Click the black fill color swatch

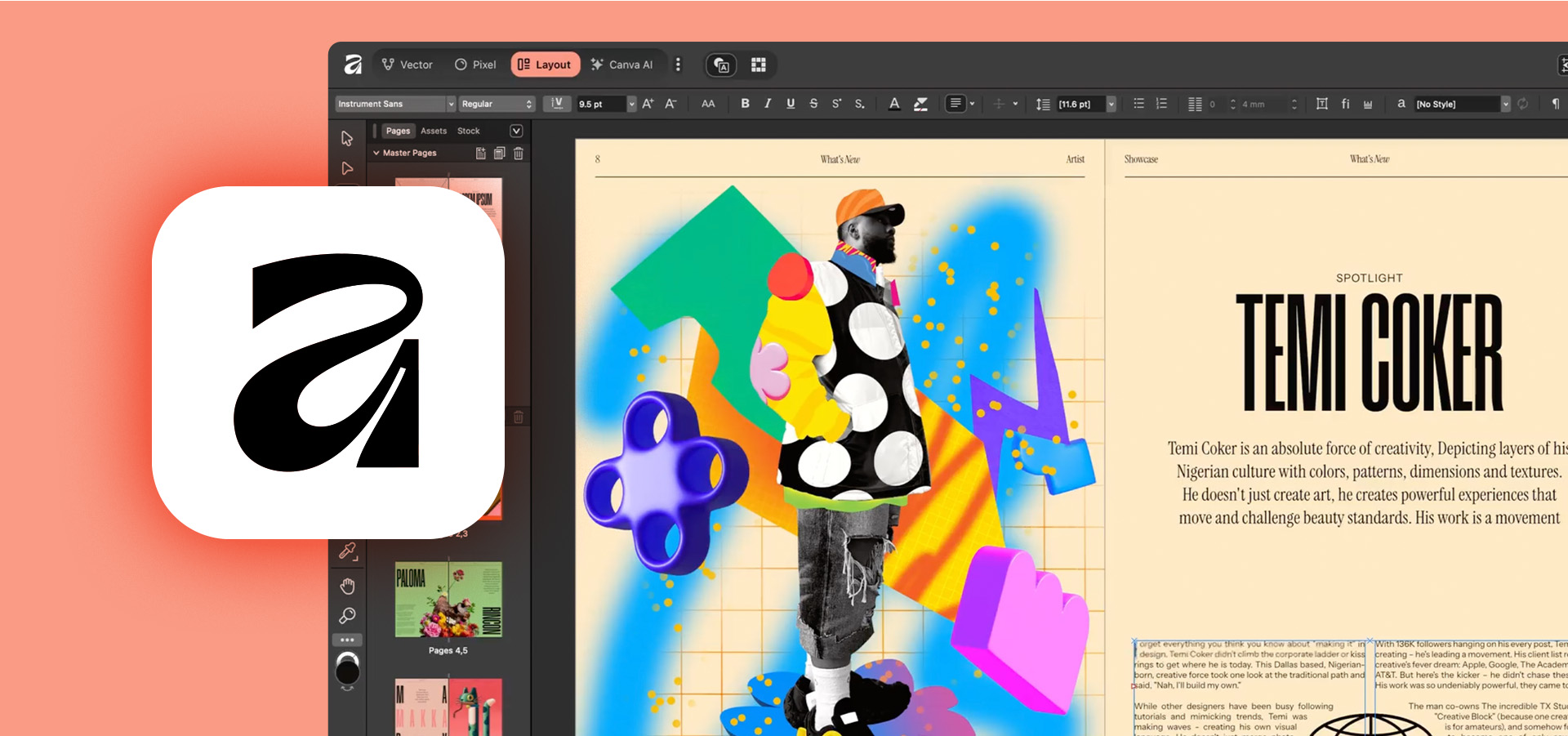(x=347, y=672)
